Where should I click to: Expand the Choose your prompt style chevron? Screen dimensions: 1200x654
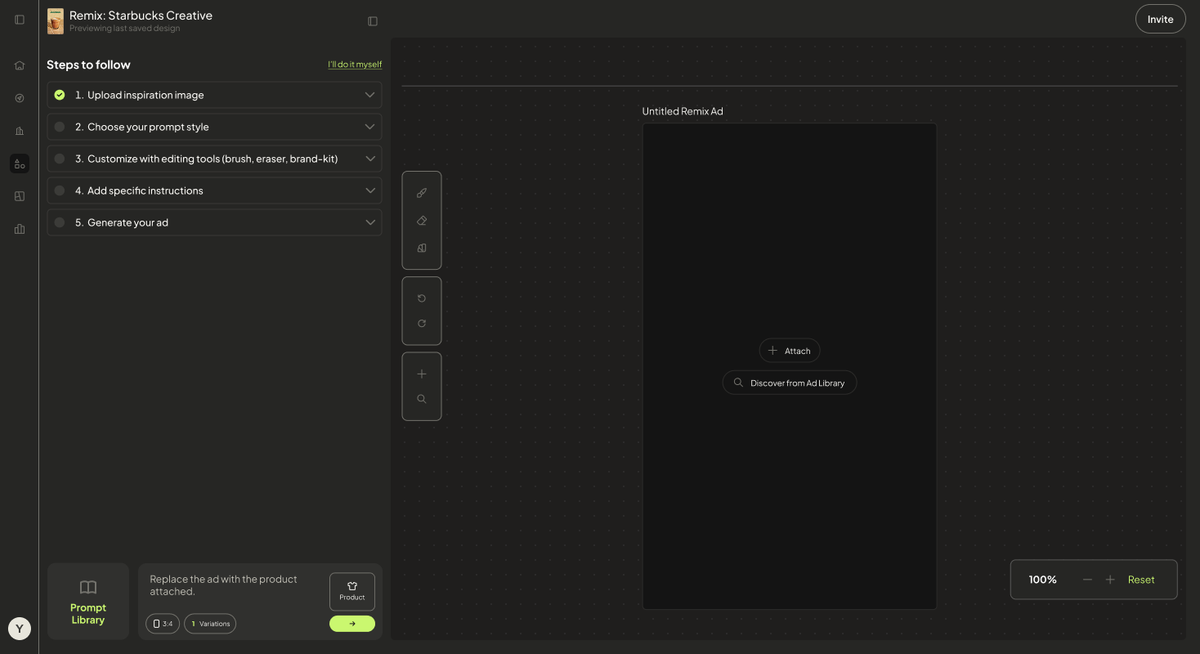[x=370, y=127]
